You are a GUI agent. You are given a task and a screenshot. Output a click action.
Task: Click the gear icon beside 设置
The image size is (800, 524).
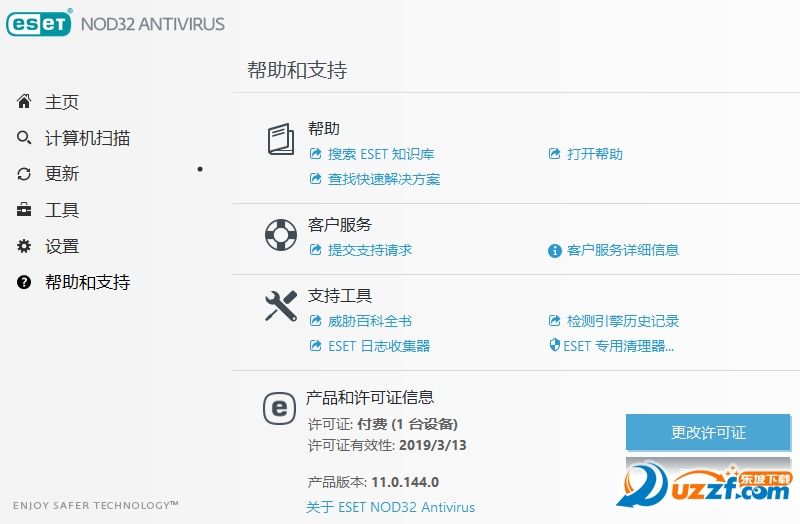coord(24,246)
